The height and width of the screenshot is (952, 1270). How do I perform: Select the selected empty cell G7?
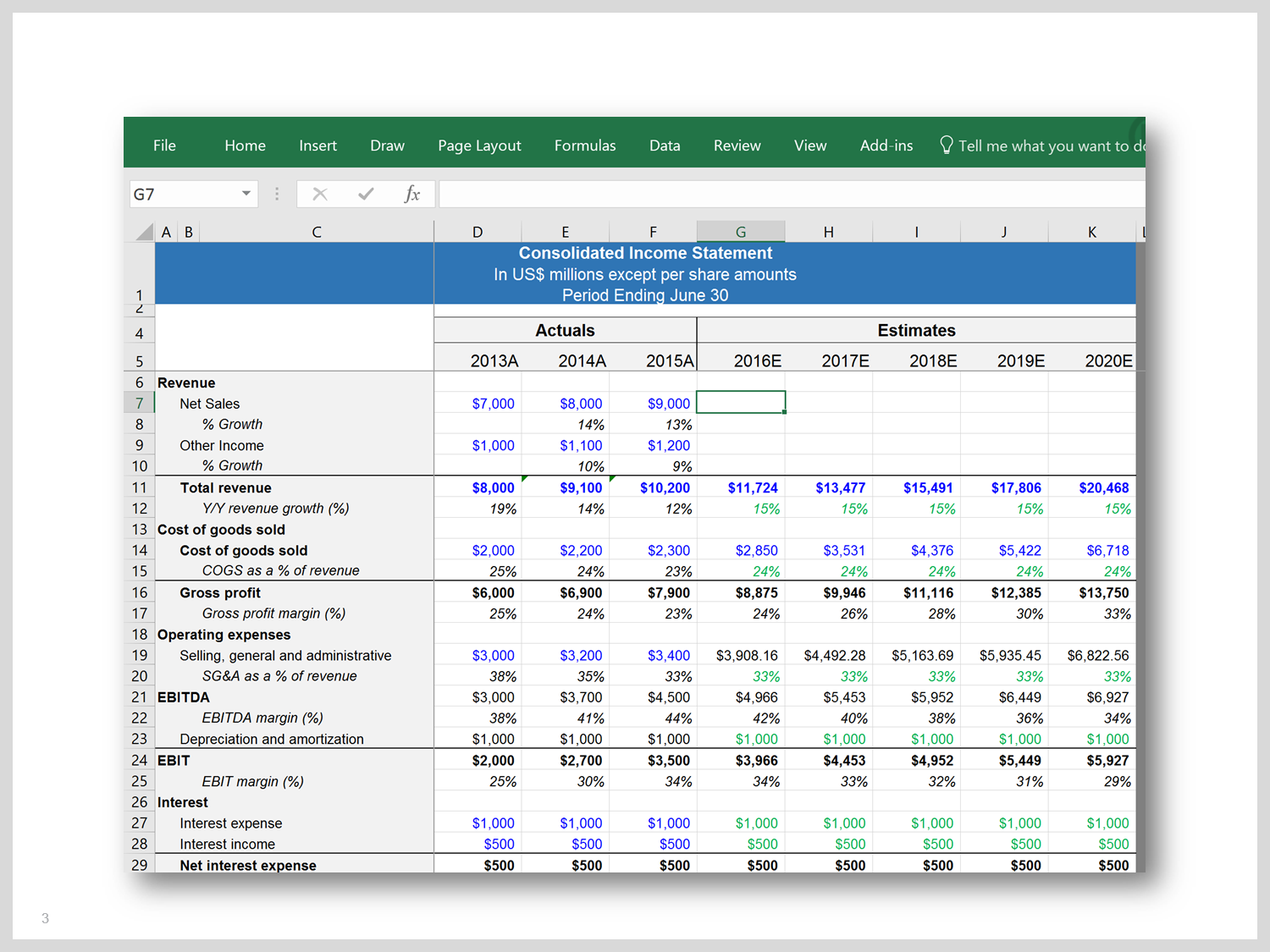point(741,402)
